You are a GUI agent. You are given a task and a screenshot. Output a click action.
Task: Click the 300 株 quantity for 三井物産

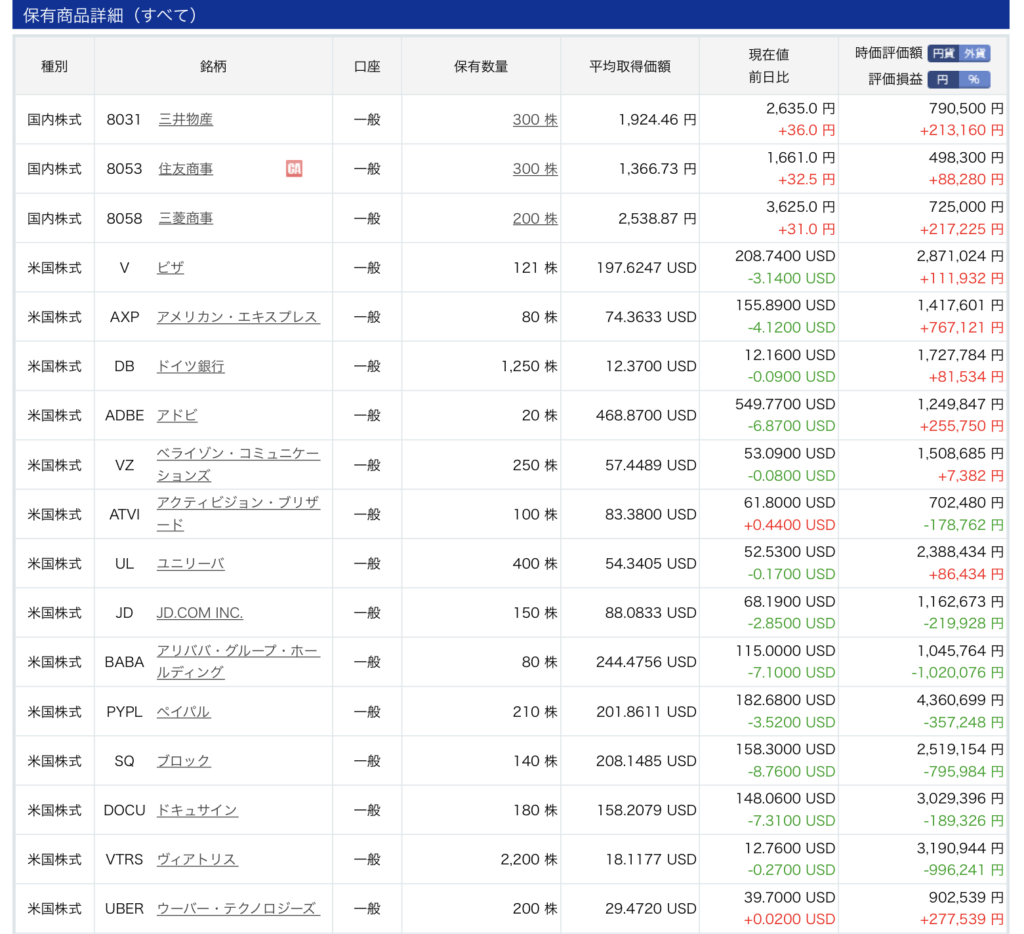pyautogui.click(x=535, y=120)
